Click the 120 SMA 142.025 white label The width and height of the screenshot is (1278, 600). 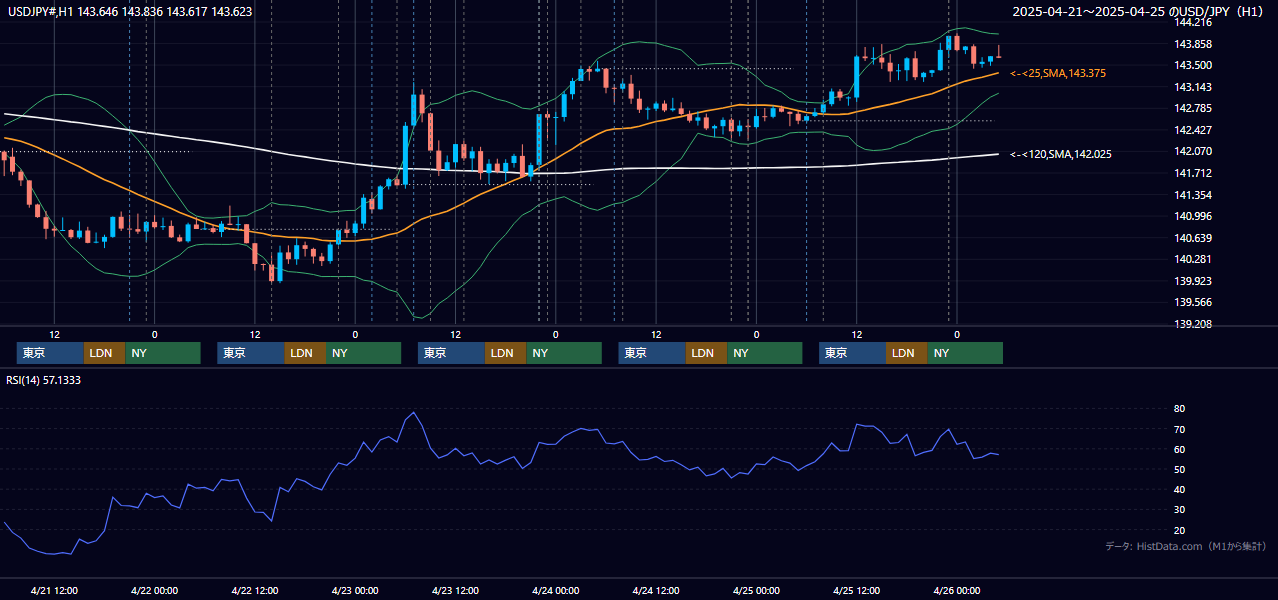(1061, 154)
